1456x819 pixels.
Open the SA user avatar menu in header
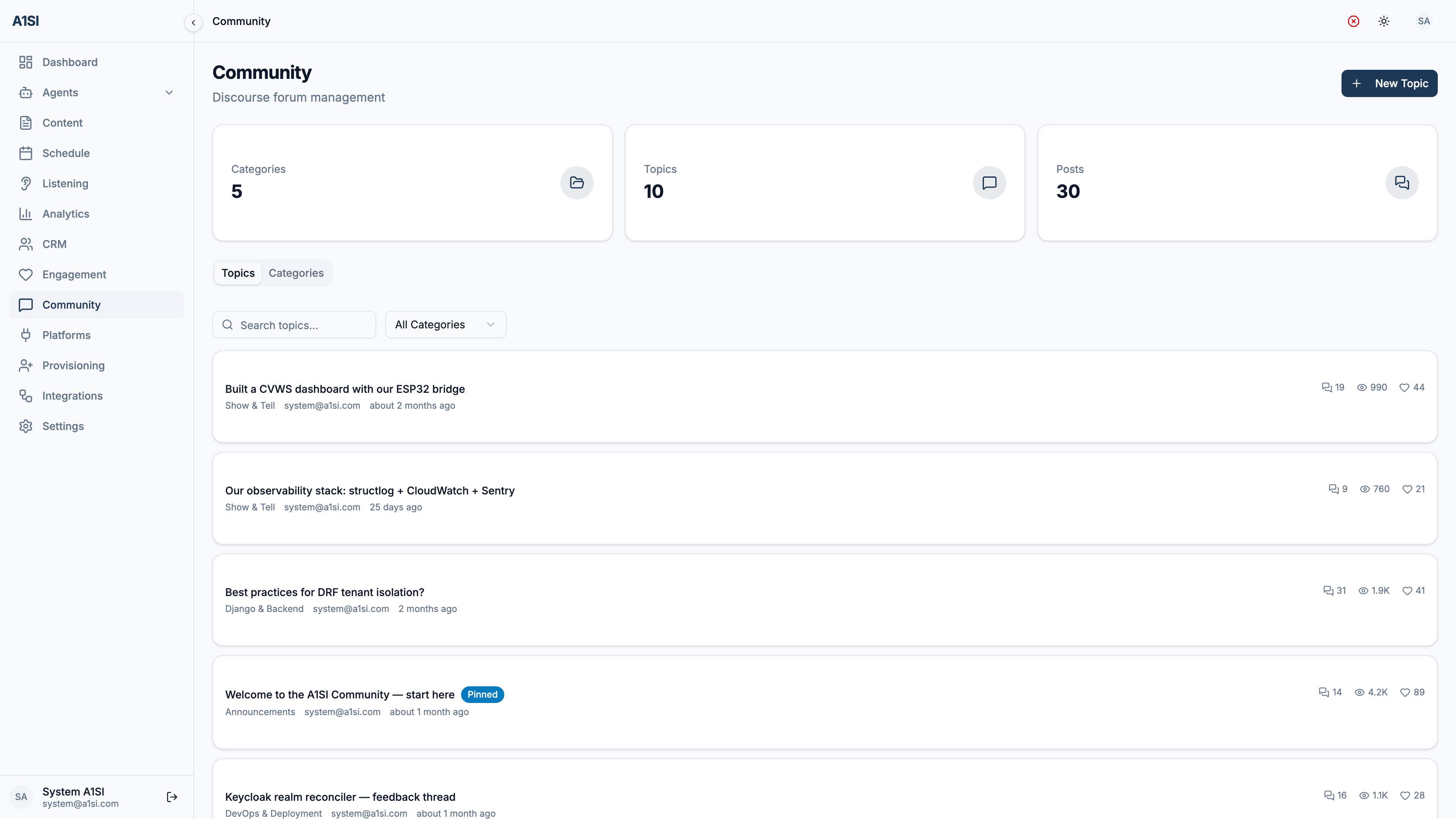click(1424, 21)
